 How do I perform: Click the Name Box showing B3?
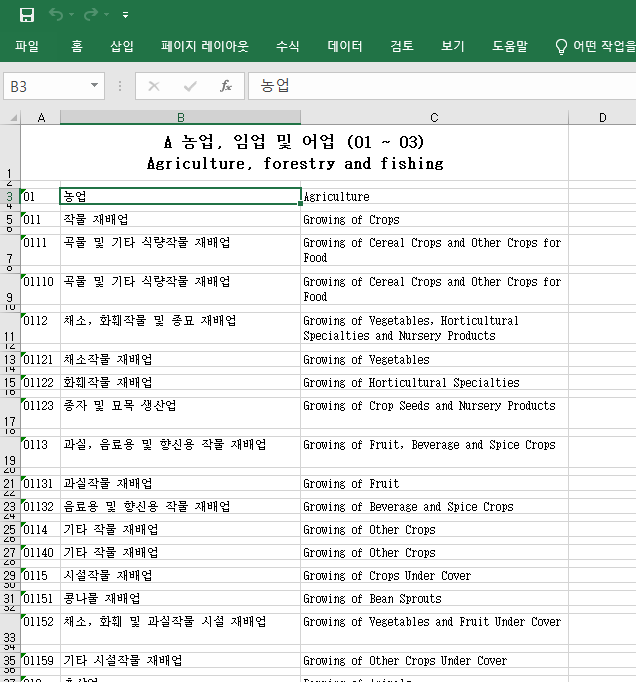click(x=47, y=86)
